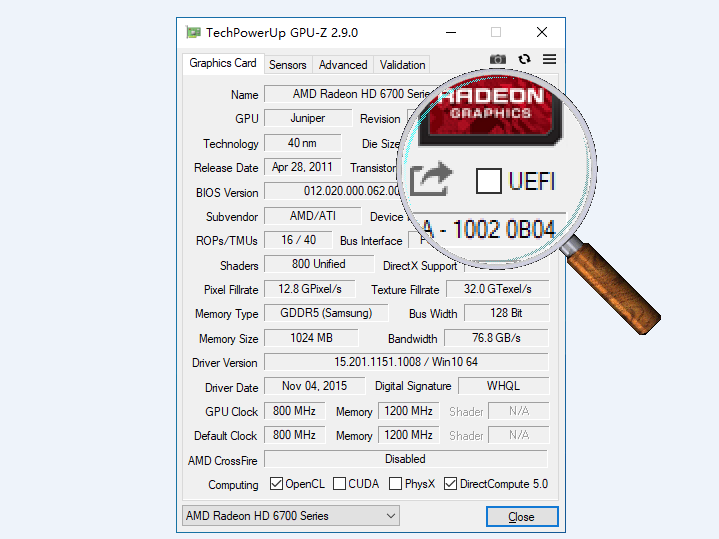Toggle the PhysX checkbox
Screen dimensions: 719x539
395,483
